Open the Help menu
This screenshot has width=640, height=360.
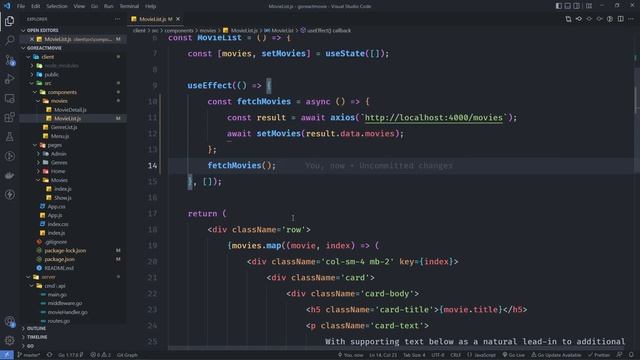pyautogui.click(x=150, y=6)
